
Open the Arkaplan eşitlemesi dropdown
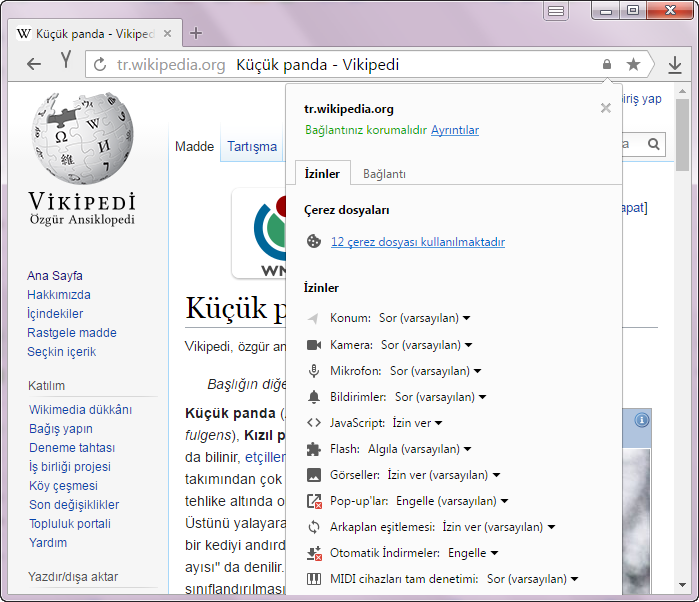click(499, 527)
